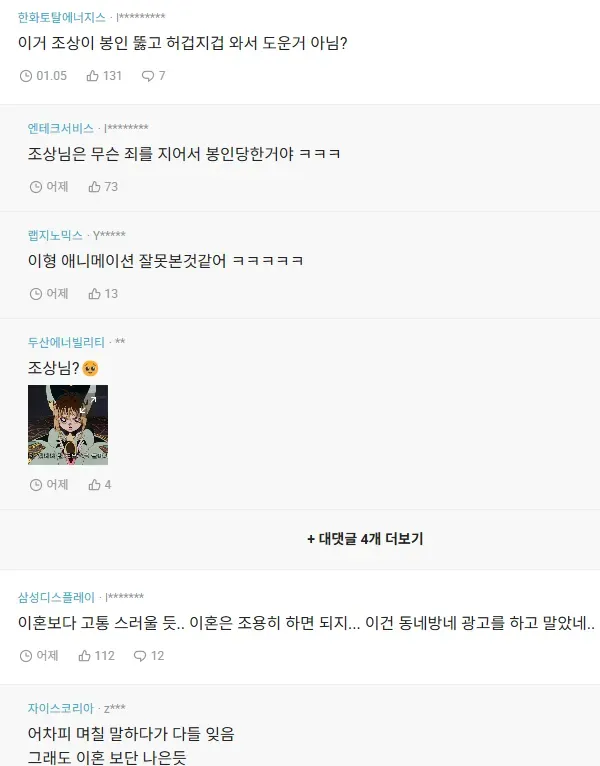Like the 랩지노믹스 reply with 13 likes
The width and height of the screenshot is (600, 766).
coord(103,294)
